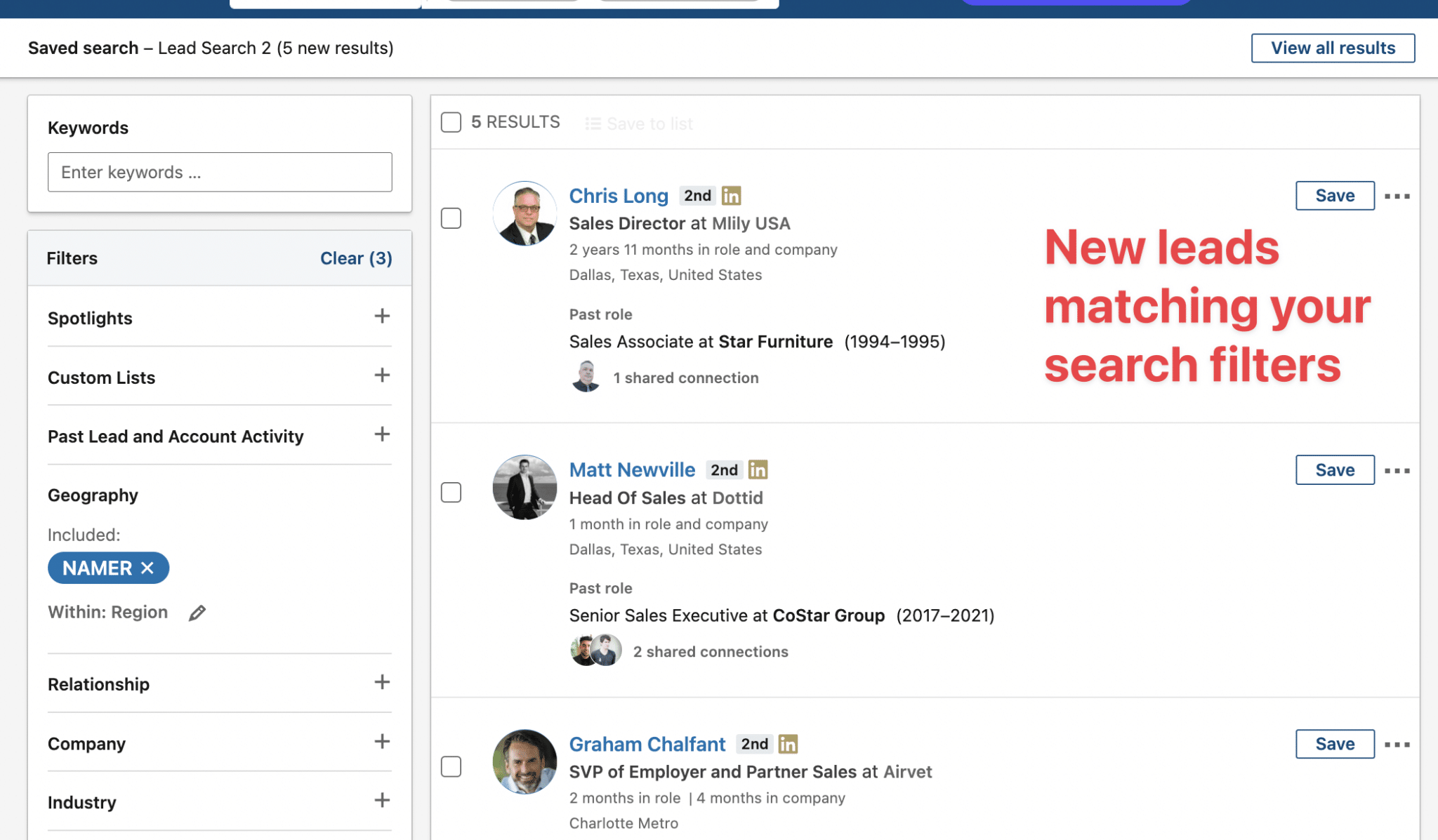Image resolution: width=1438 pixels, height=840 pixels.
Task: Expand Past Lead and Account Activity filter
Action: [x=381, y=434]
